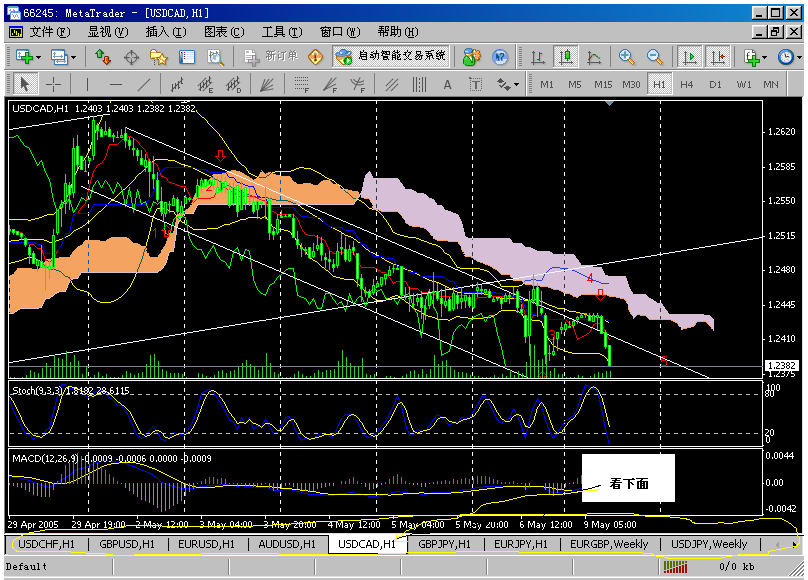Select the text label tool
808x580 pixels.
pos(476,83)
